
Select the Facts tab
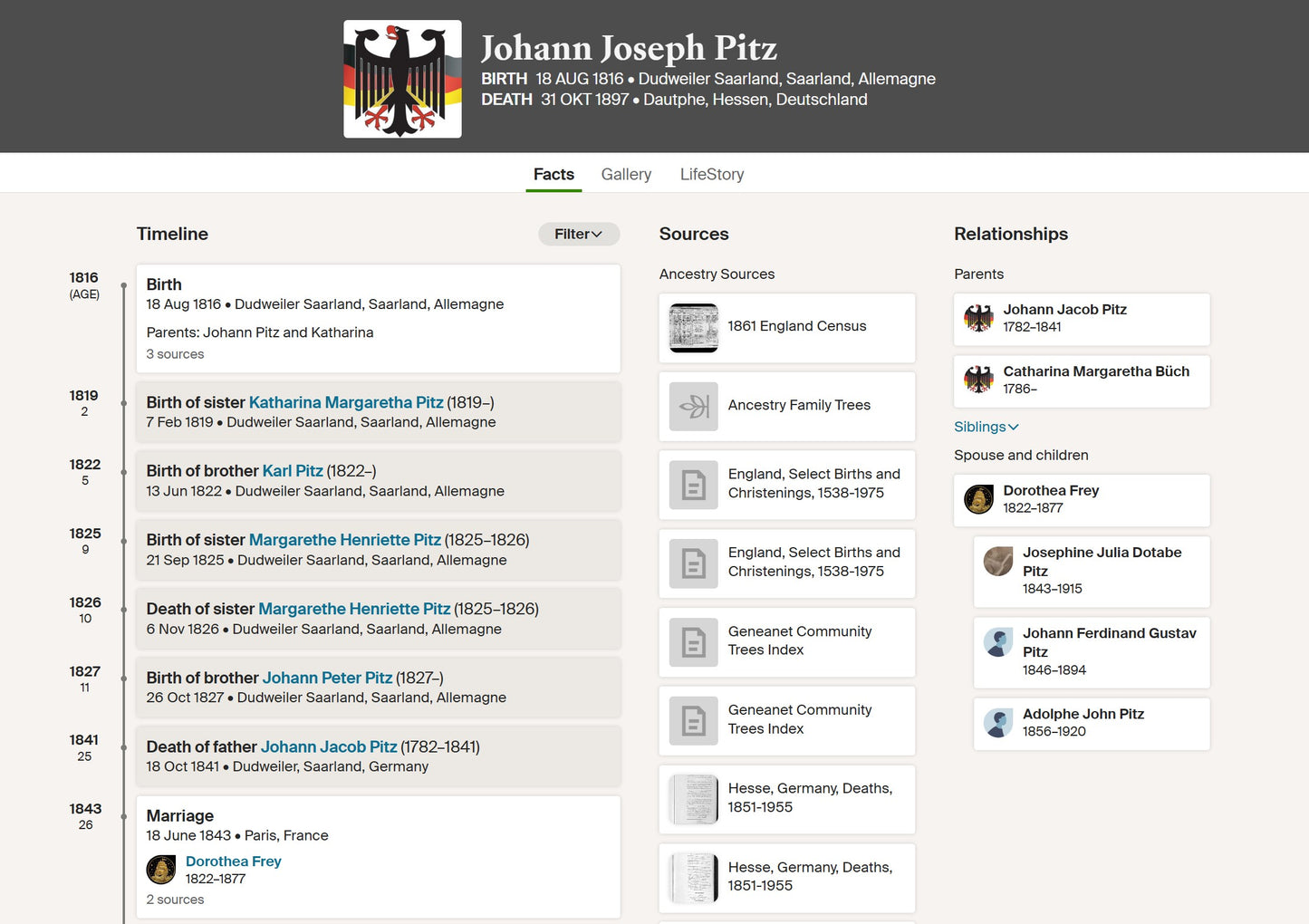click(553, 174)
